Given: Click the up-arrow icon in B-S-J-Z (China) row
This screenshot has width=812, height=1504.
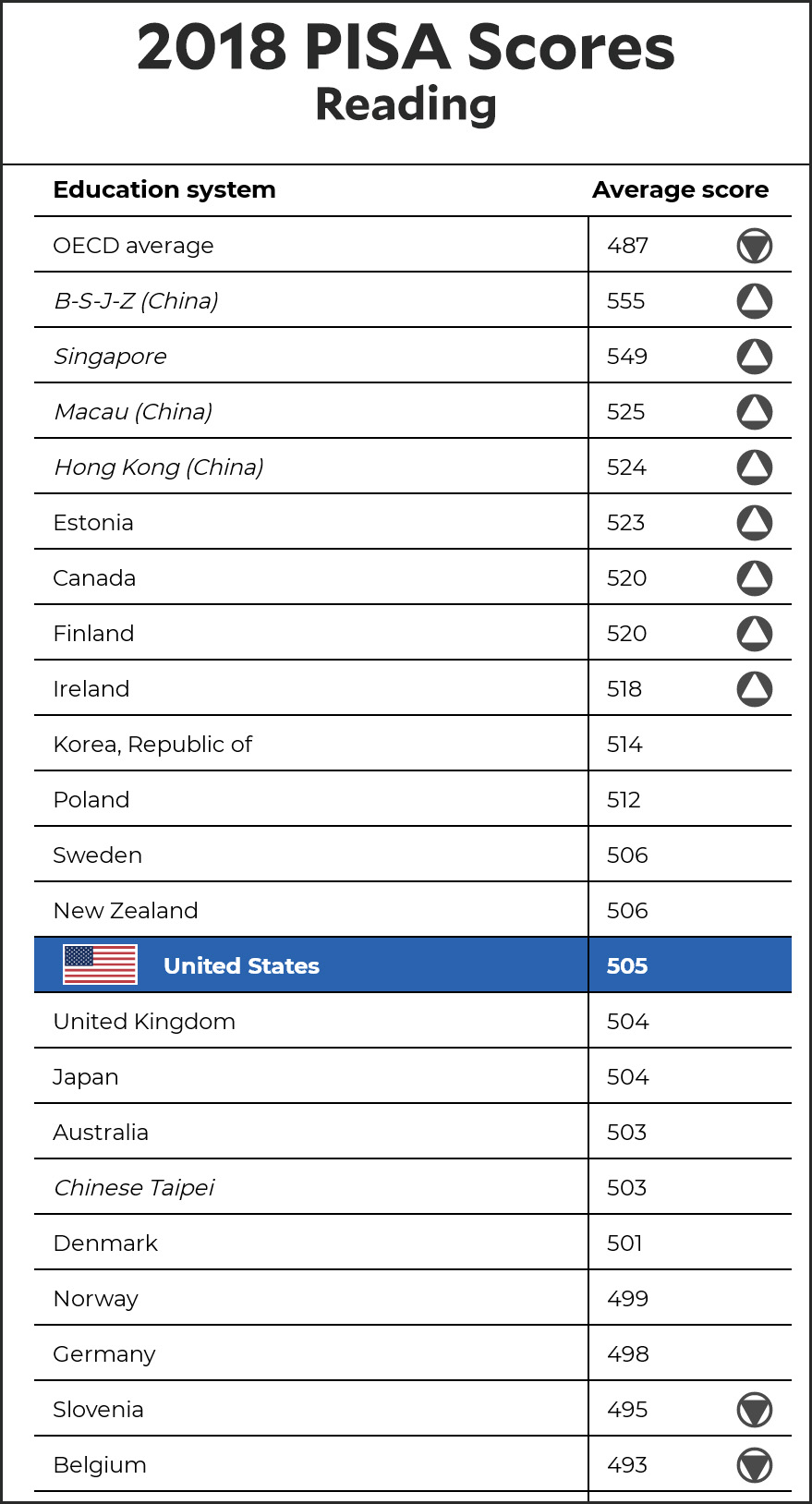Looking at the screenshot, I should (x=754, y=301).
